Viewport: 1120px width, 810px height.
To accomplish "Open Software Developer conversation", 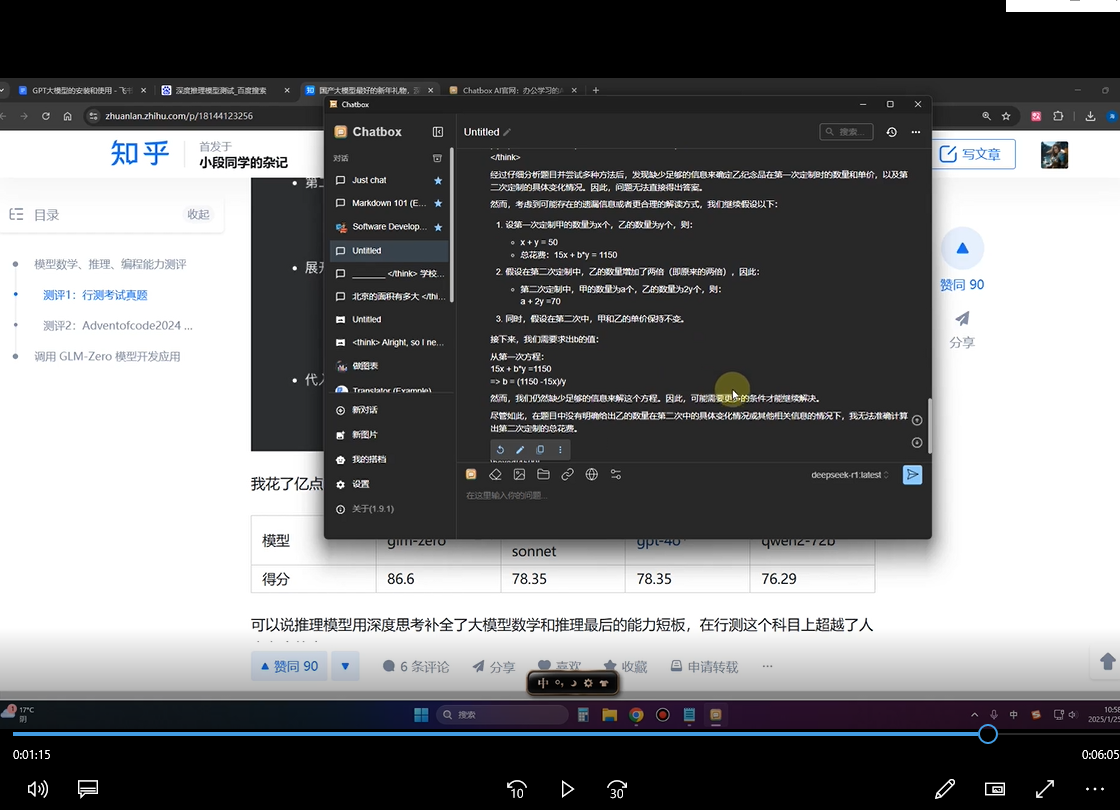I will [389, 227].
